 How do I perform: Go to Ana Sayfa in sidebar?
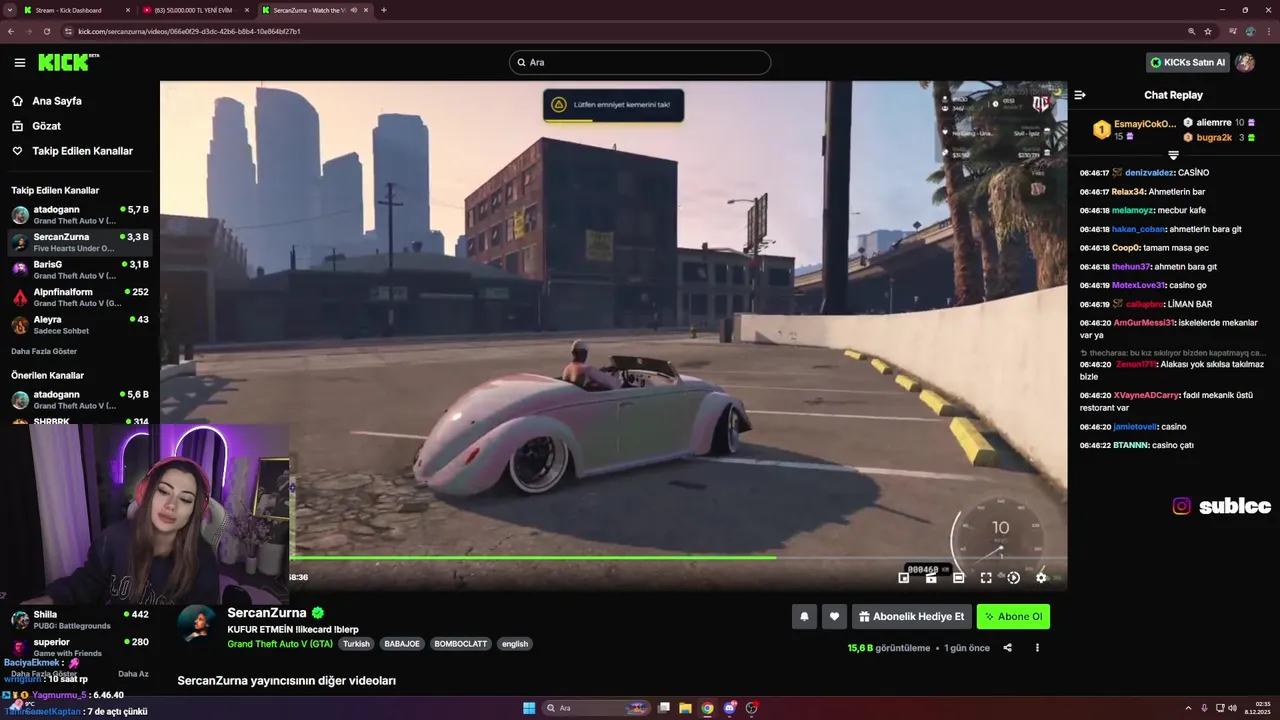(x=48, y=101)
